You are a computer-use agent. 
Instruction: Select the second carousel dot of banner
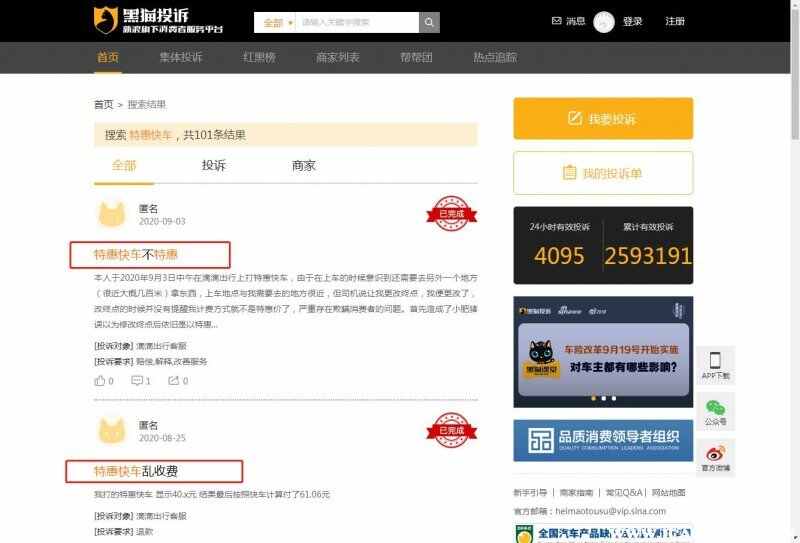604,399
